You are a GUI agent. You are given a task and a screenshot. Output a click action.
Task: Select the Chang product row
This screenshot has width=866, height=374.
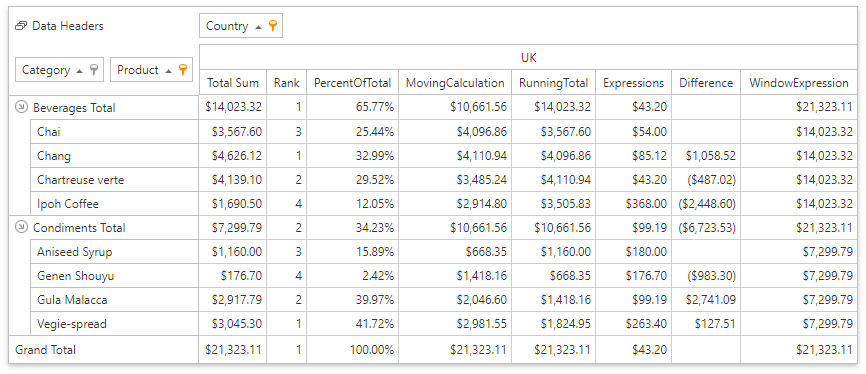pyautogui.click(x=114, y=156)
